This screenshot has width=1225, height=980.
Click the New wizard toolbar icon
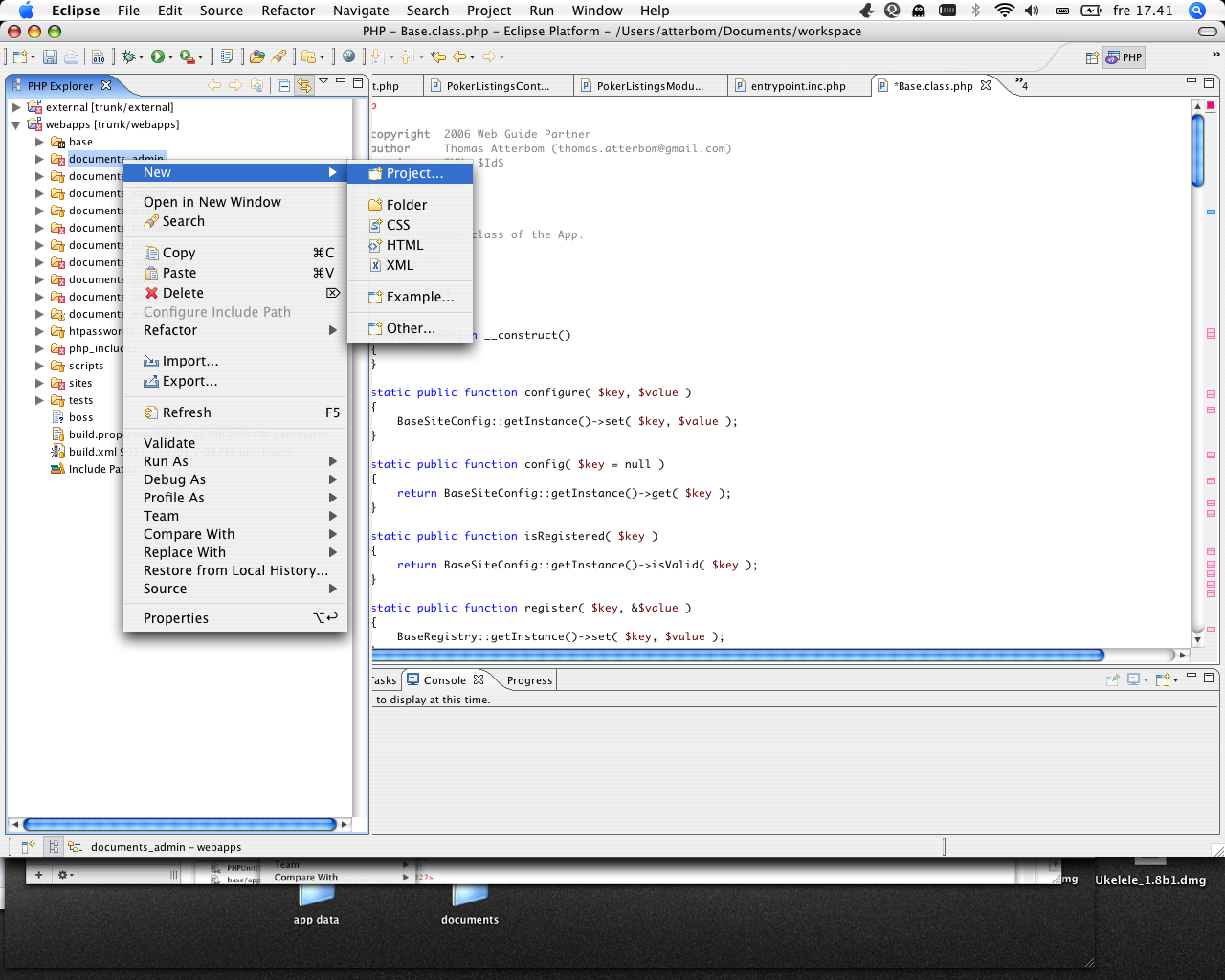(20, 57)
